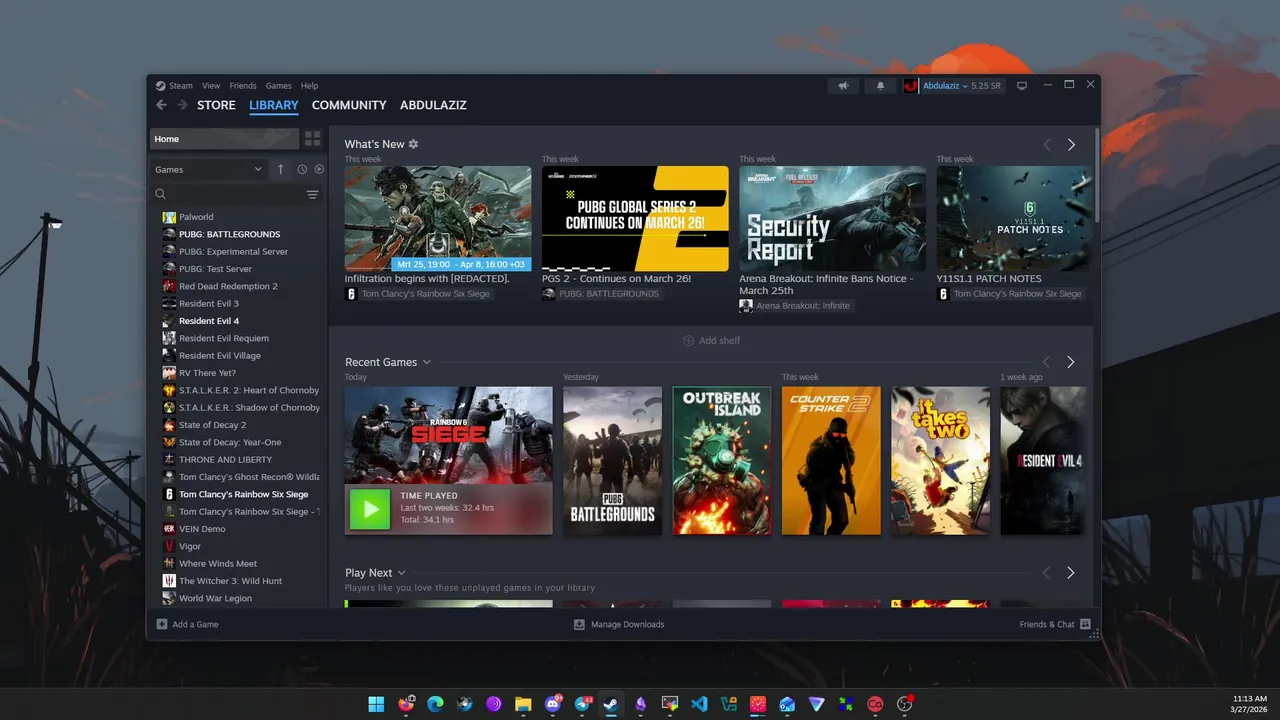Switch to the STORE tab

tap(216, 105)
